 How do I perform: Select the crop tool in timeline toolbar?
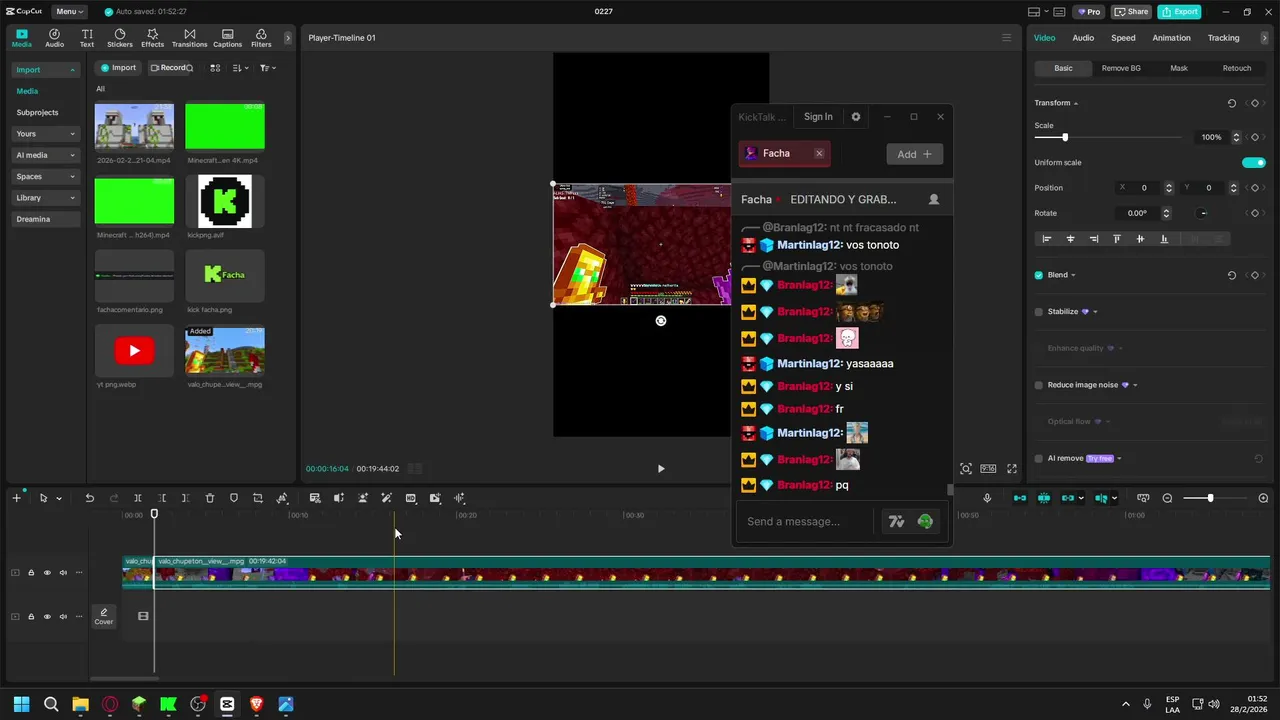coord(258,498)
